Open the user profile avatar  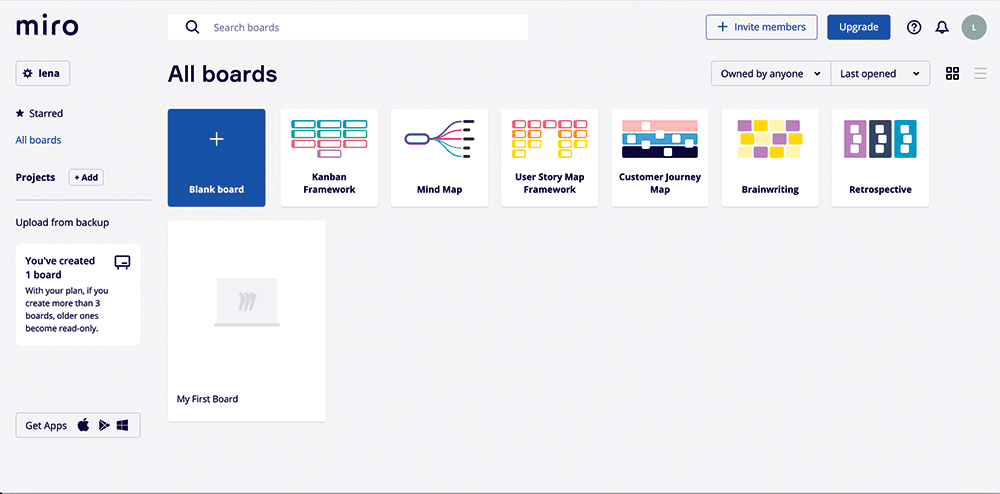974,28
